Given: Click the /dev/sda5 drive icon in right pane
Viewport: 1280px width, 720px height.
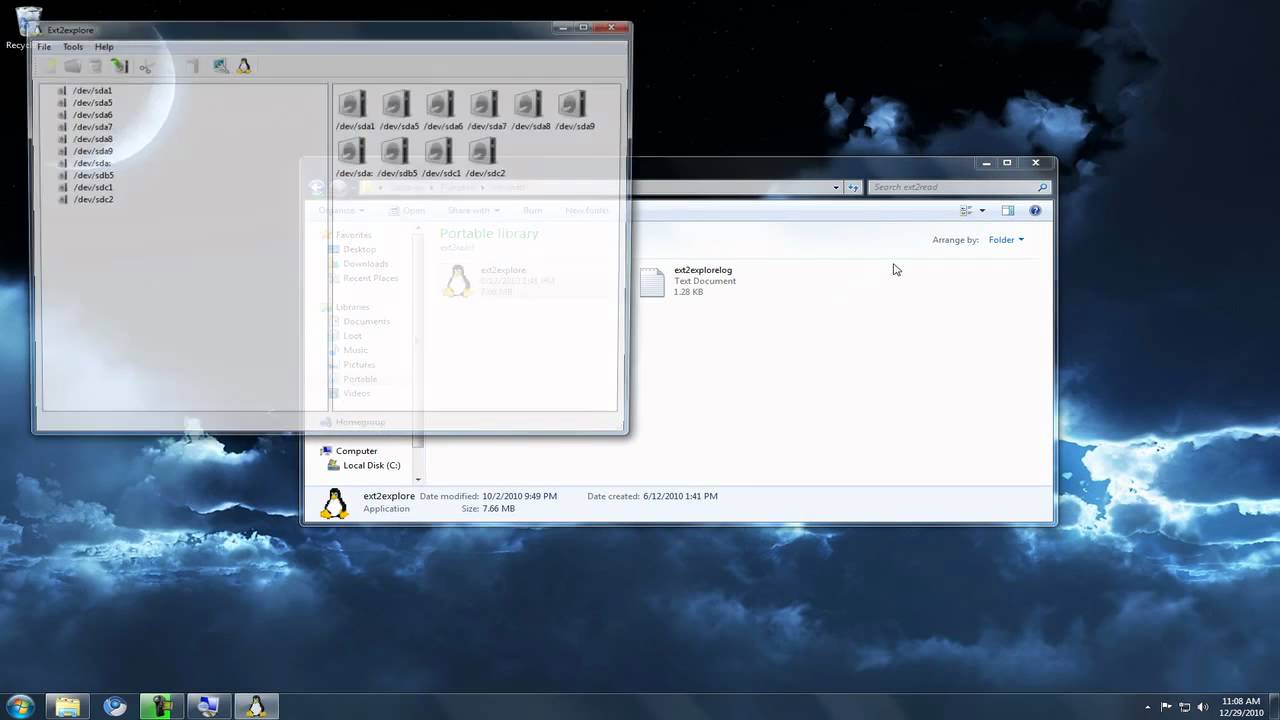Looking at the screenshot, I should pos(396,104).
